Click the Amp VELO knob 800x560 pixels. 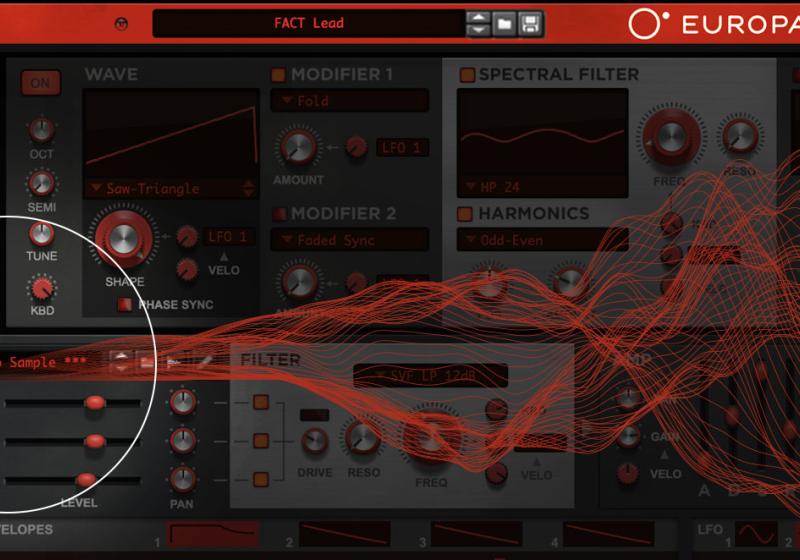coord(628,474)
